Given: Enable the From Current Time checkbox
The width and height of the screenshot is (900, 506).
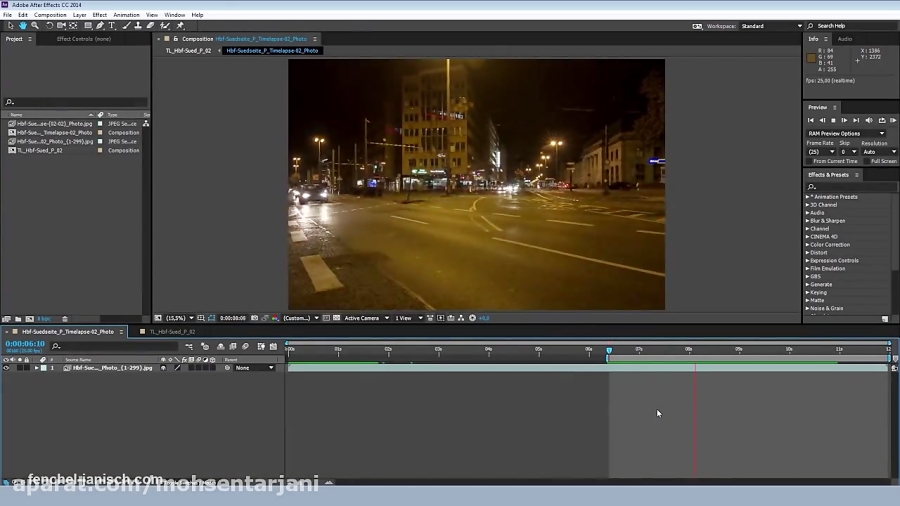Looking at the screenshot, I should click(809, 161).
